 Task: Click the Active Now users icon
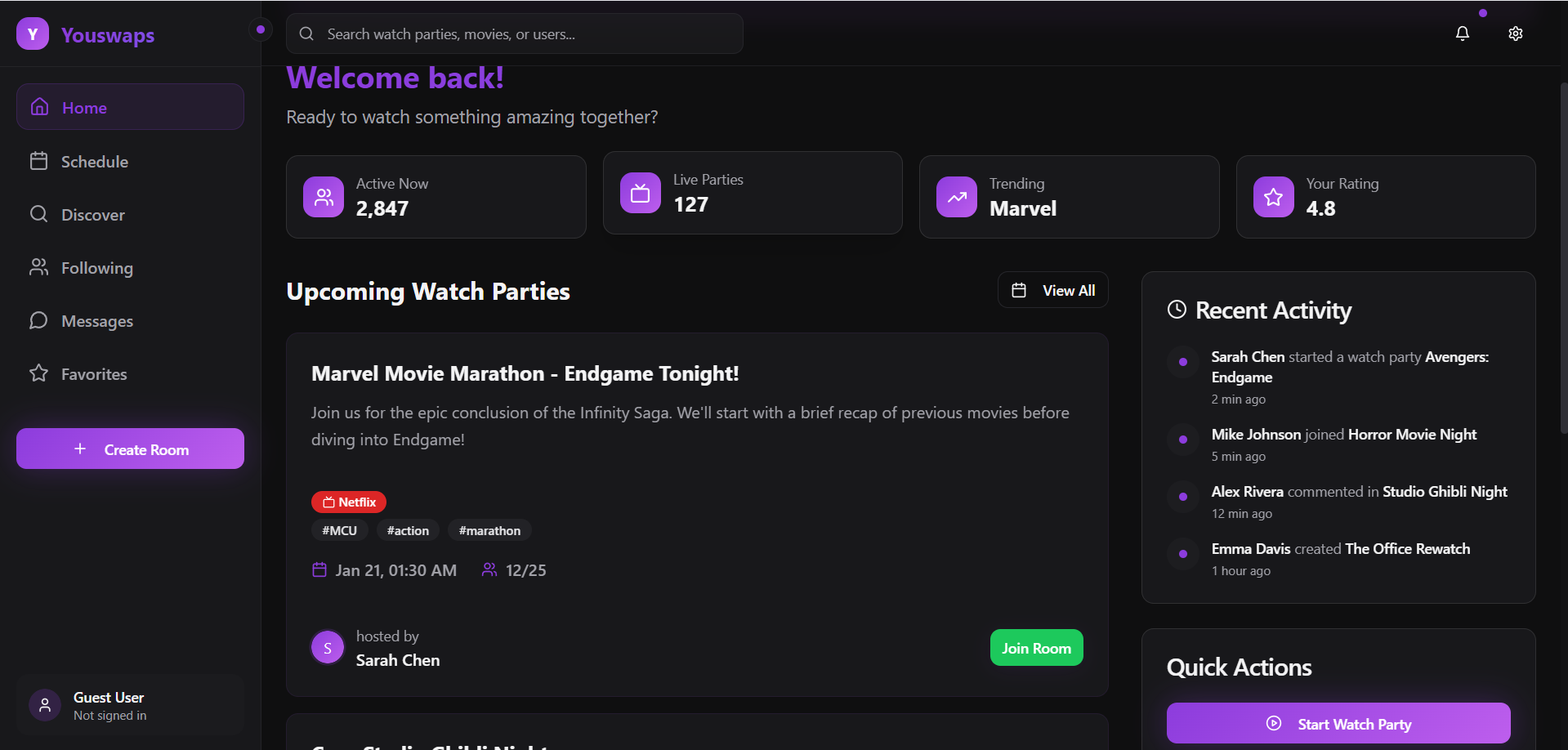coord(324,197)
